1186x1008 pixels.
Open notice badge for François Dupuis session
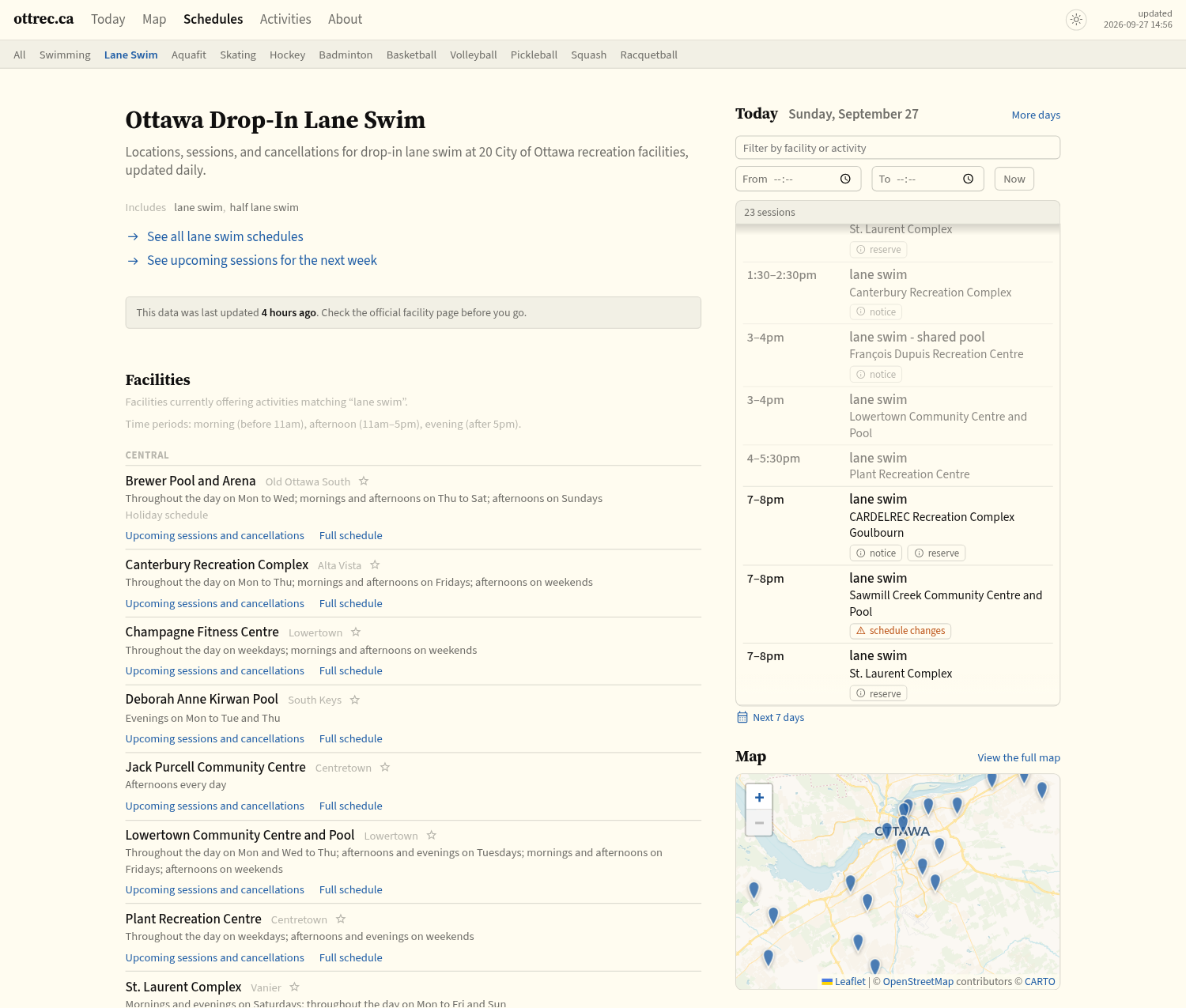coord(875,374)
